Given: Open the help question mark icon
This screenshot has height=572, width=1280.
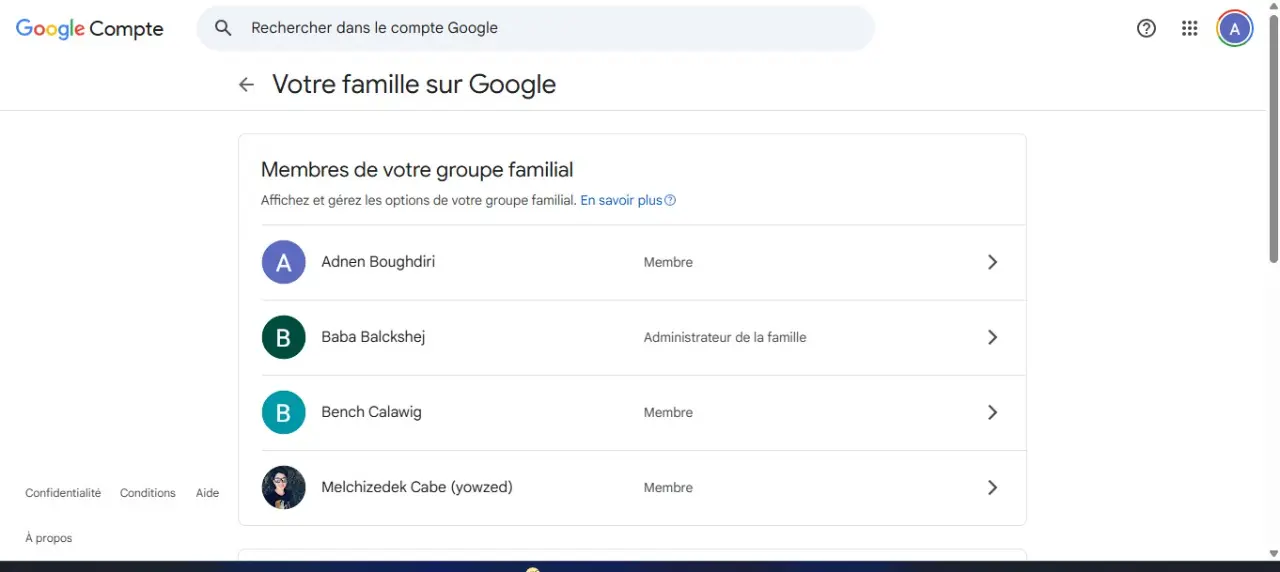Looking at the screenshot, I should 1146,28.
